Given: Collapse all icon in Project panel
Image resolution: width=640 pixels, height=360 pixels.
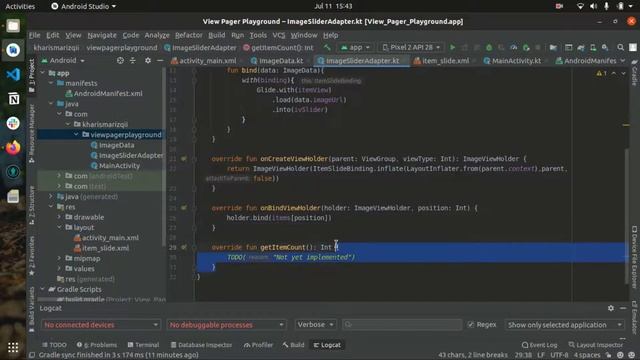Looking at the screenshot, I should click(133, 60).
